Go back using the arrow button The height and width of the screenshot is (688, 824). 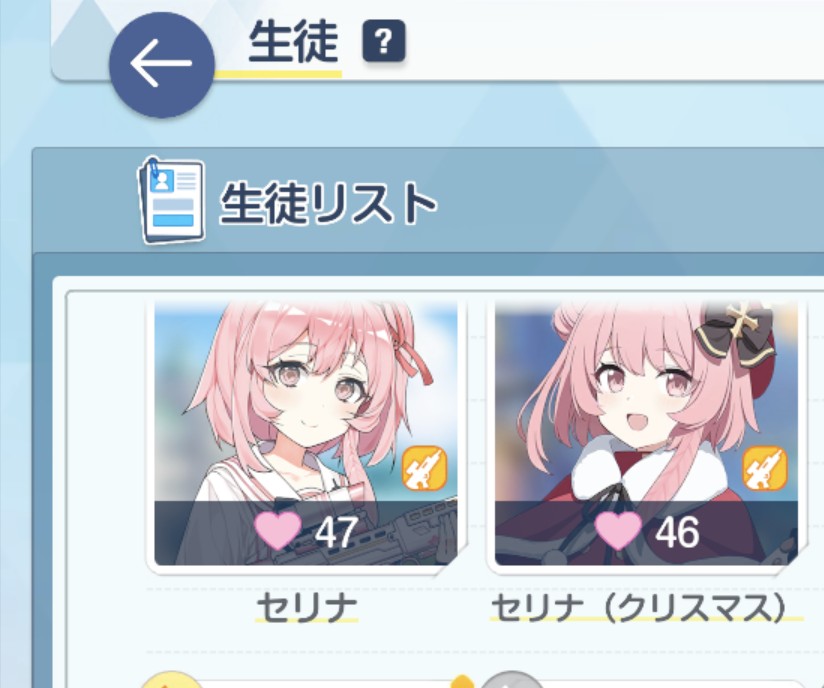click(x=161, y=65)
